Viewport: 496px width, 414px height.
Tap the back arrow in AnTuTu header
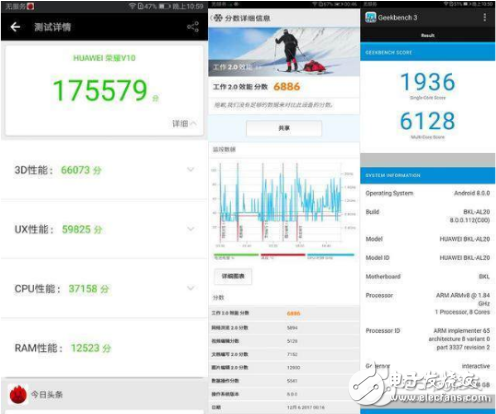click(x=15, y=27)
